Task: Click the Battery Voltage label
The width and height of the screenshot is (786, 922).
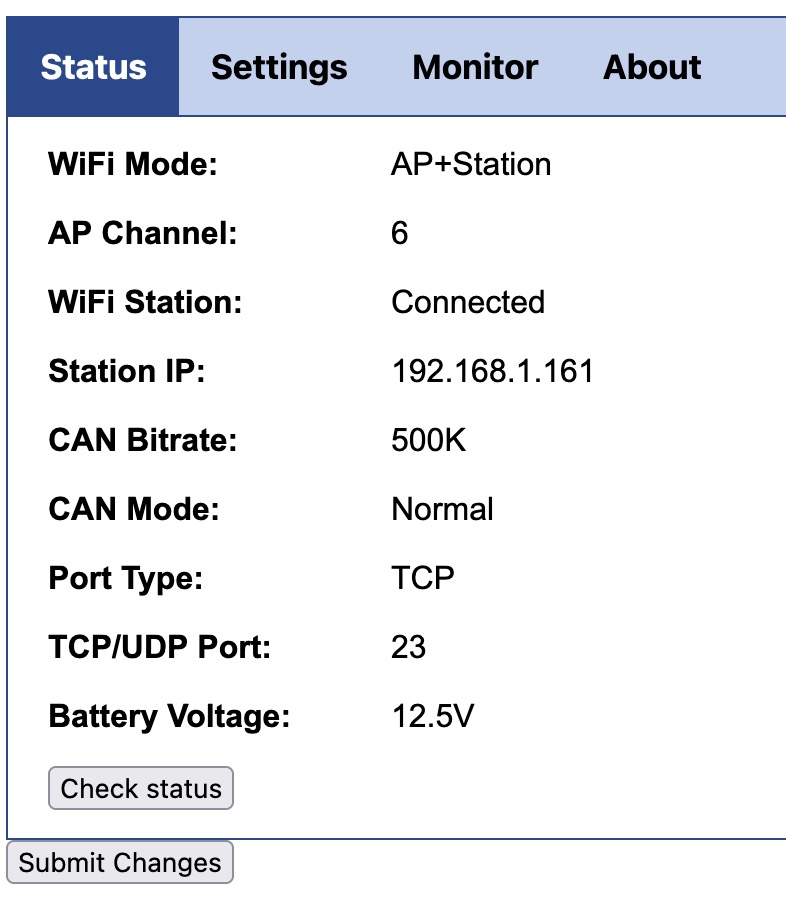Action: [169, 717]
